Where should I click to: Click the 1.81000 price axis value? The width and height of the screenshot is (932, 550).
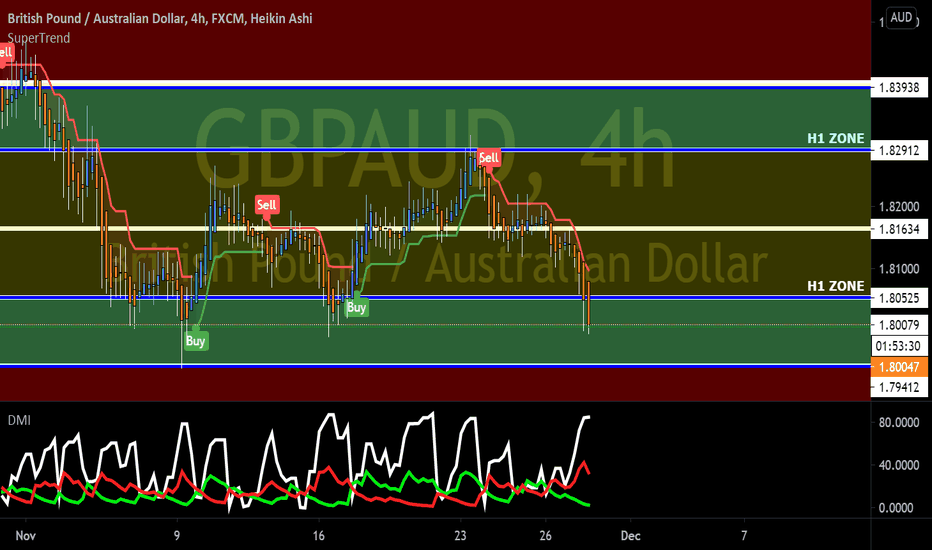[899, 269]
